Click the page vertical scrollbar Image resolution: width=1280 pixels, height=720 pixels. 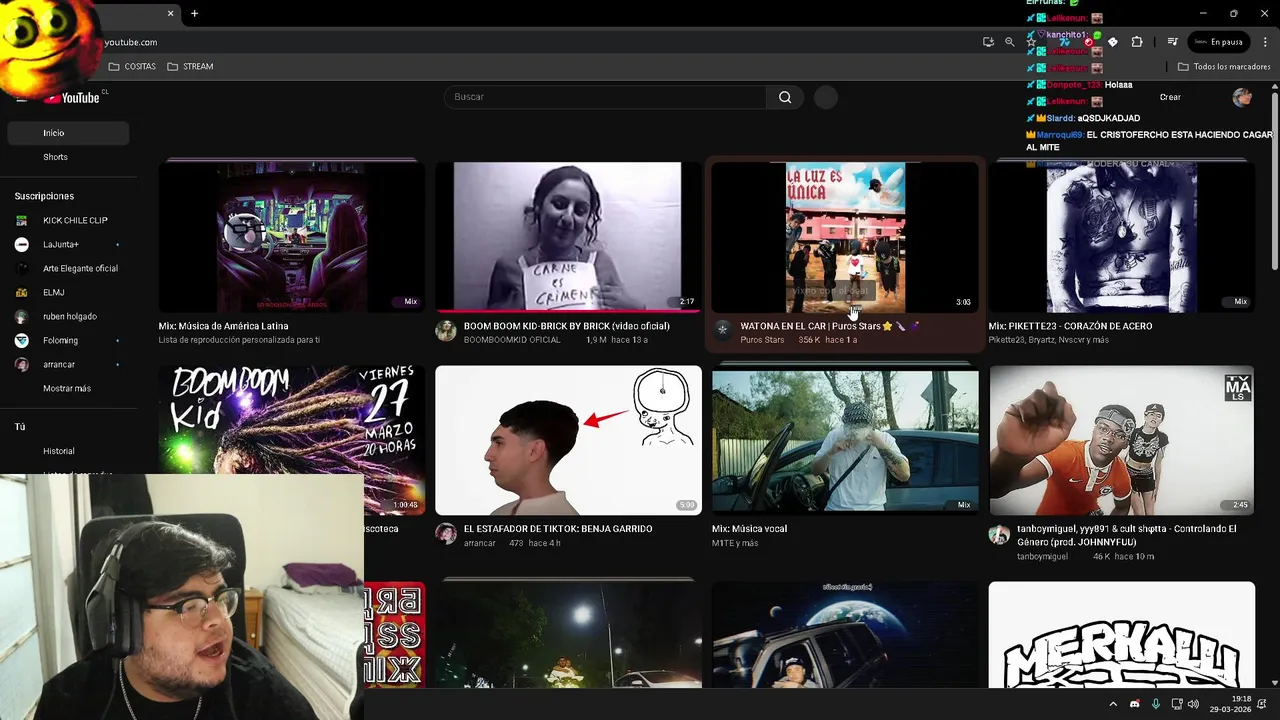tap(1274, 180)
